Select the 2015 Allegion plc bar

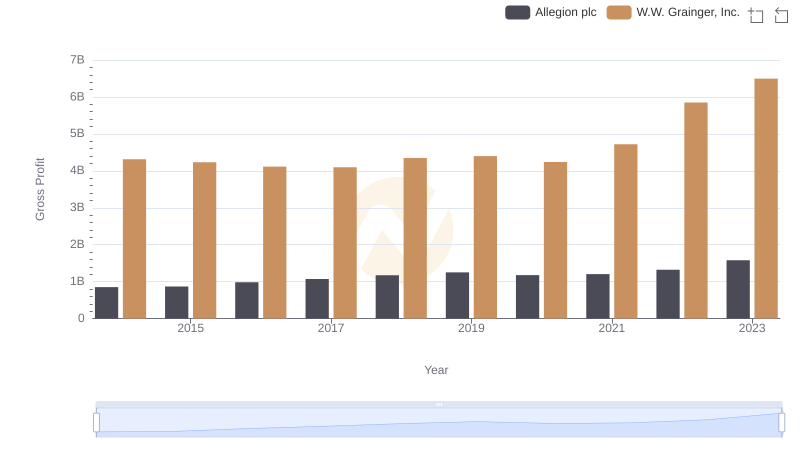(177, 302)
